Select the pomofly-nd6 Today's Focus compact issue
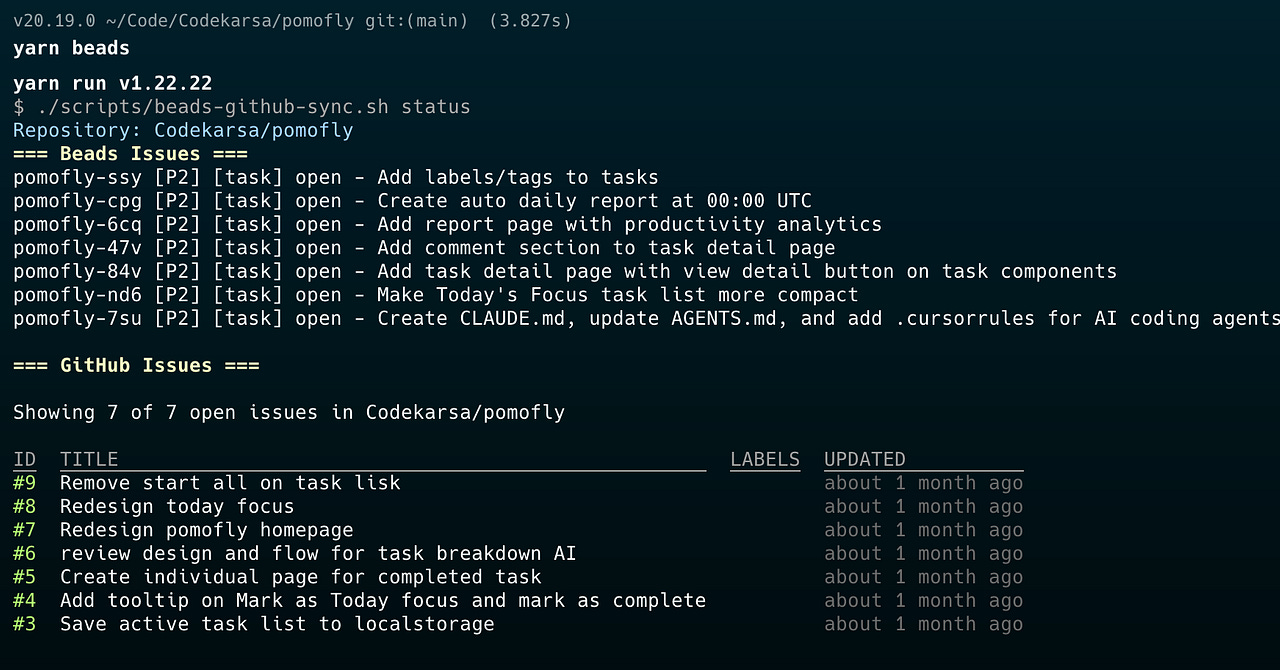Viewport: 1280px width, 670px height. (x=436, y=295)
